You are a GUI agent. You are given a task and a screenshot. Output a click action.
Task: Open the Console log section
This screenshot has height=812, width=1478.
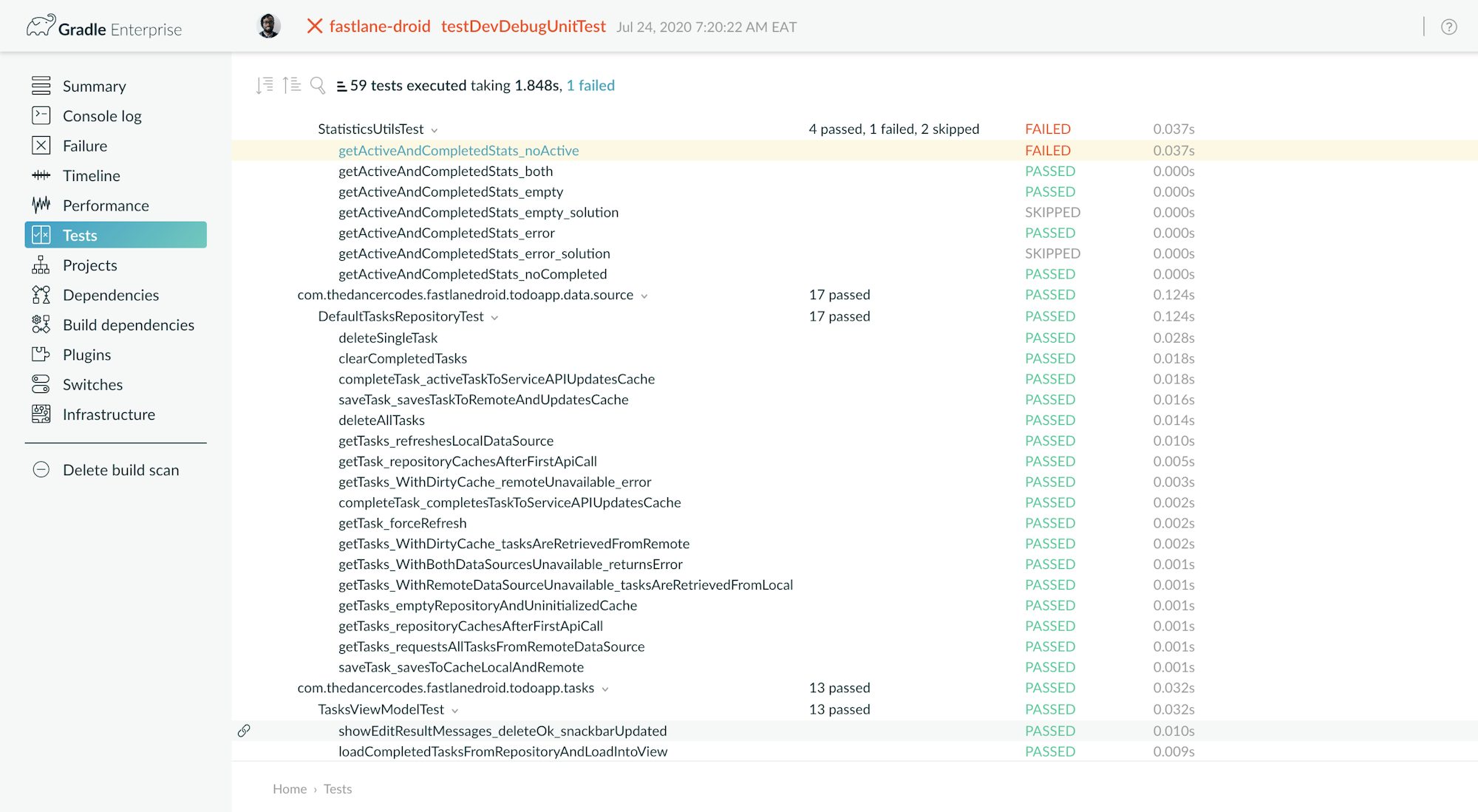(x=101, y=116)
